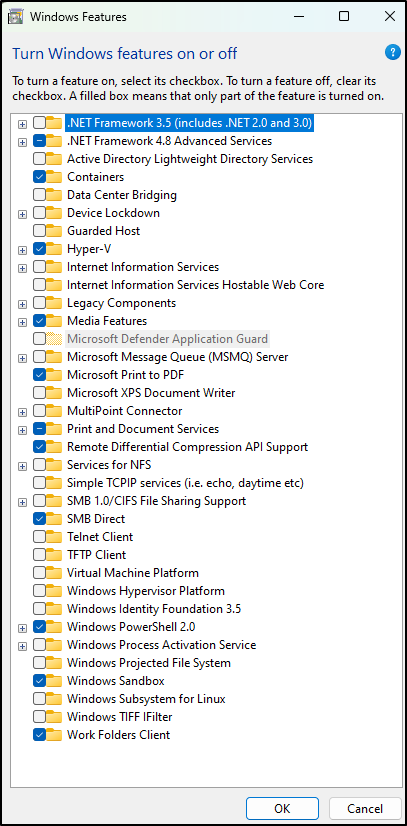Click the folder icon beside Hyper-V
The width and height of the screenshot is (407, 826).
[x=54, y=249]
